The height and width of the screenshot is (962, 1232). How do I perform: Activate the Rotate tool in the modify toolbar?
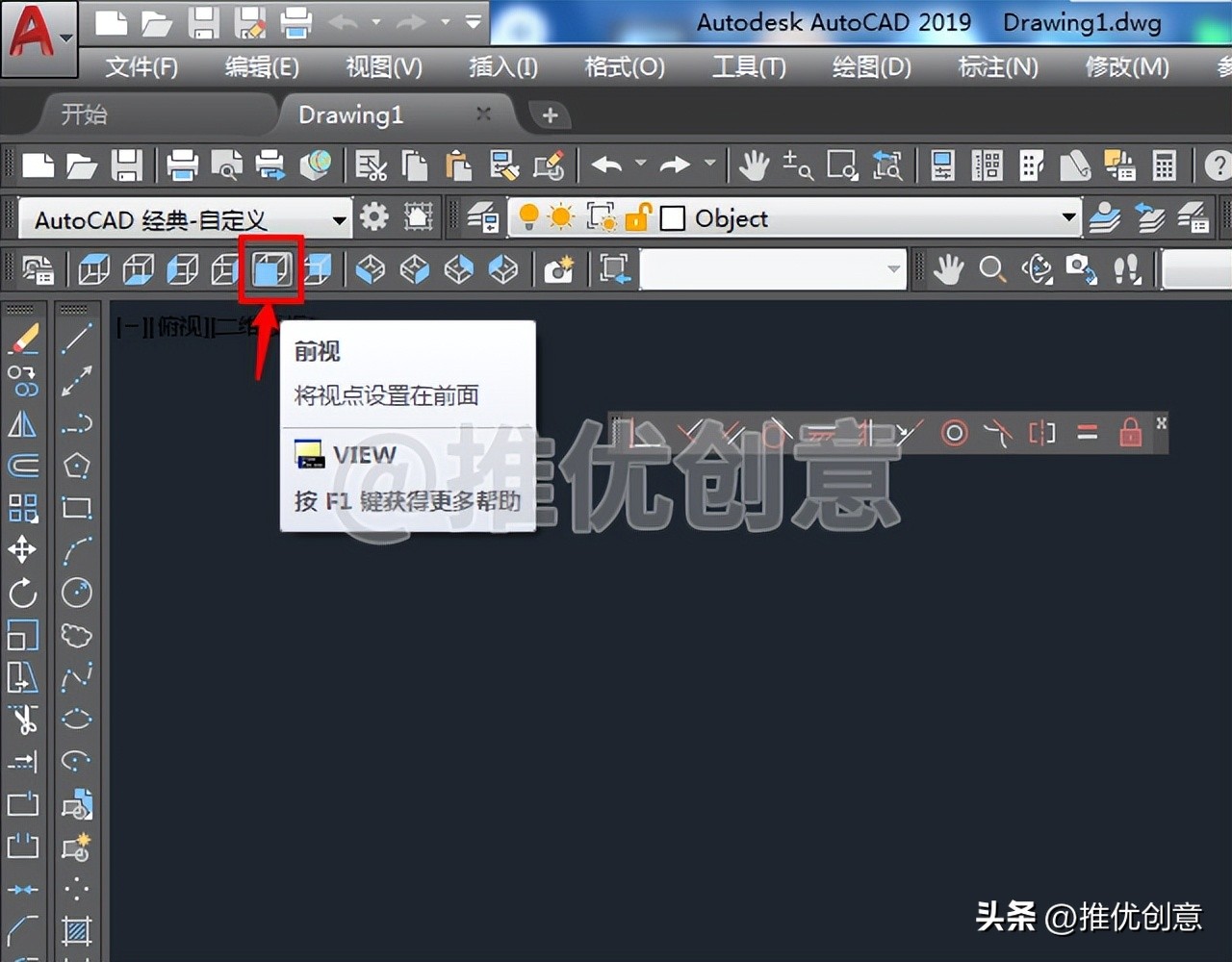click(23, 594)
